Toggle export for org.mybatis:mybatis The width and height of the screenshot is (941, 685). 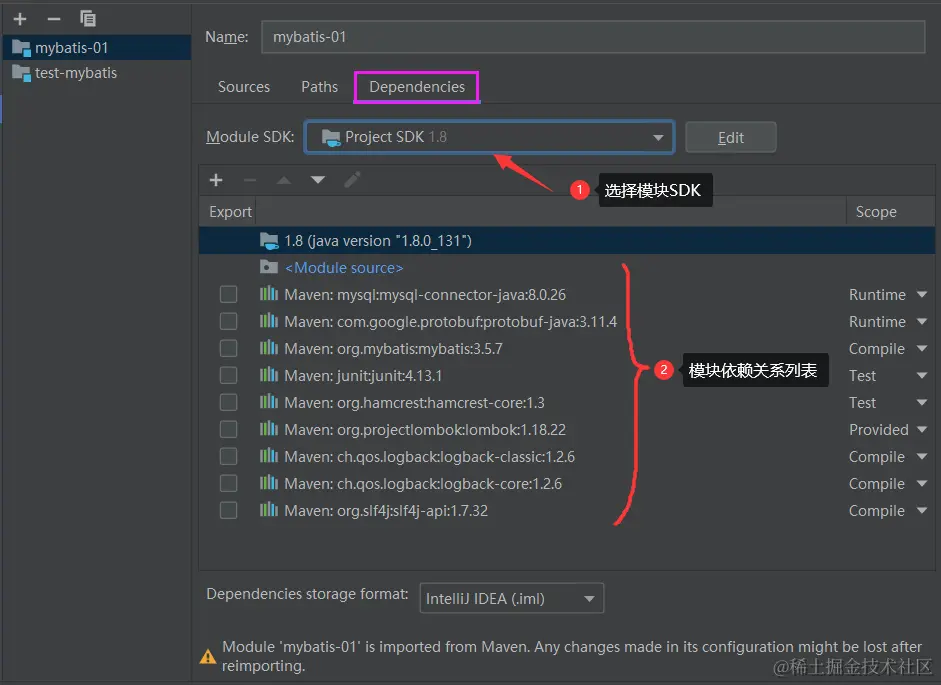click(228, 349)
